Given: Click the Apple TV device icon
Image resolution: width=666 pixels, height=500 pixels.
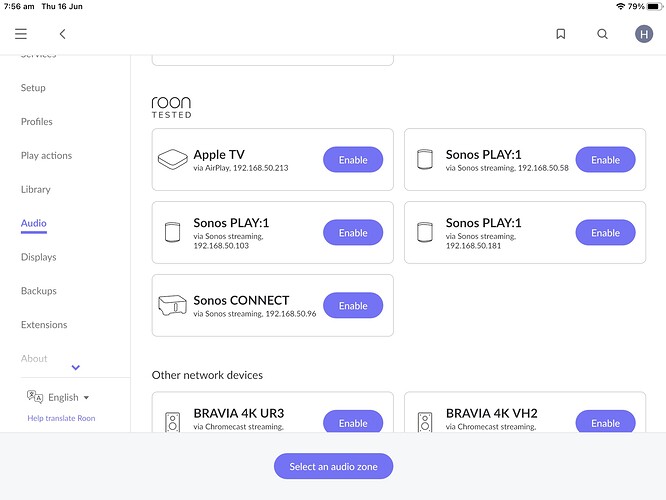Looking at the screenshot, I should (x=172, y=160).
